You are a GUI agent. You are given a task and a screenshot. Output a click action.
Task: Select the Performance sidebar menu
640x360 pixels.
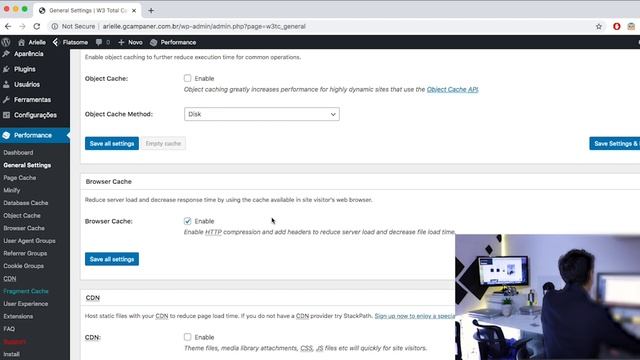(33, 135)
